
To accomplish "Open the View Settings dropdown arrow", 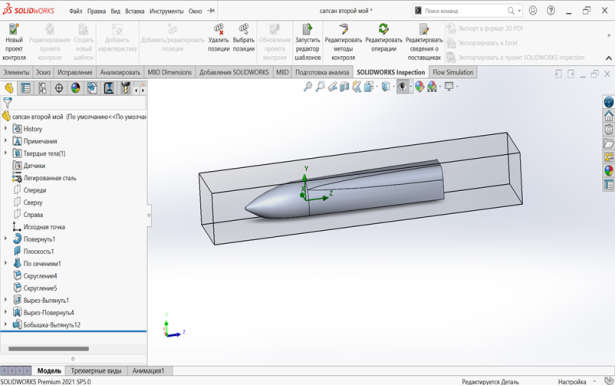I will (456, 87).
